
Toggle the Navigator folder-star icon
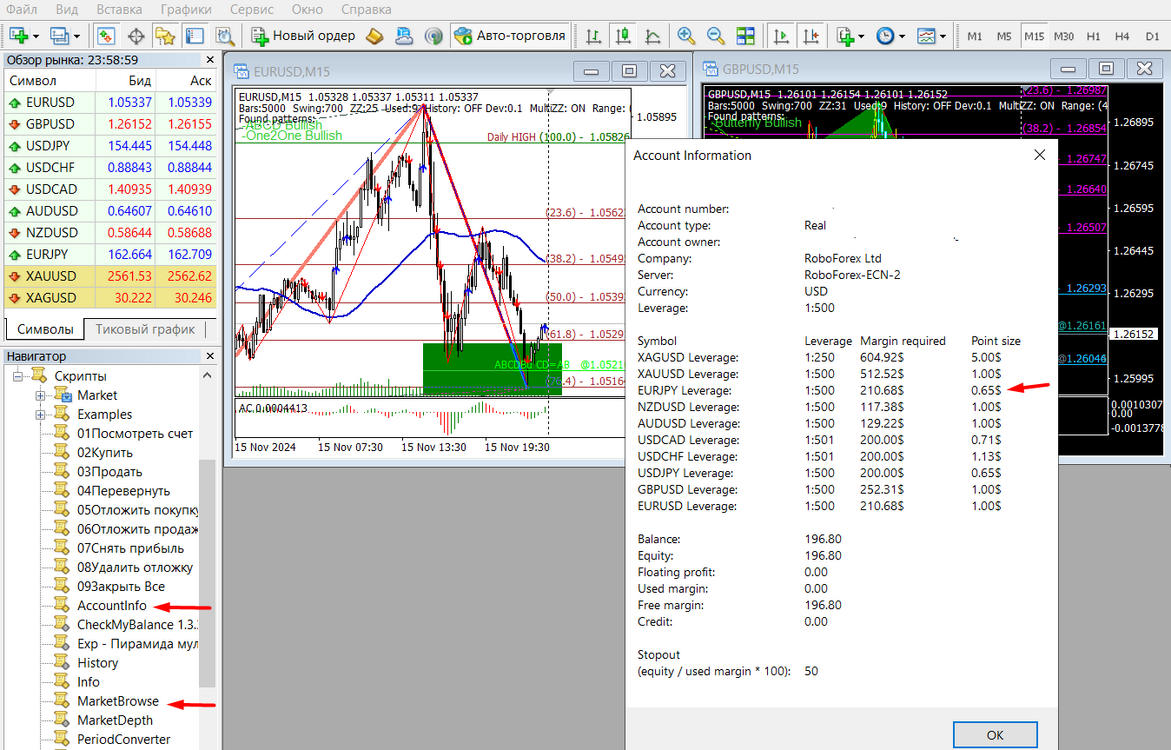165,35
